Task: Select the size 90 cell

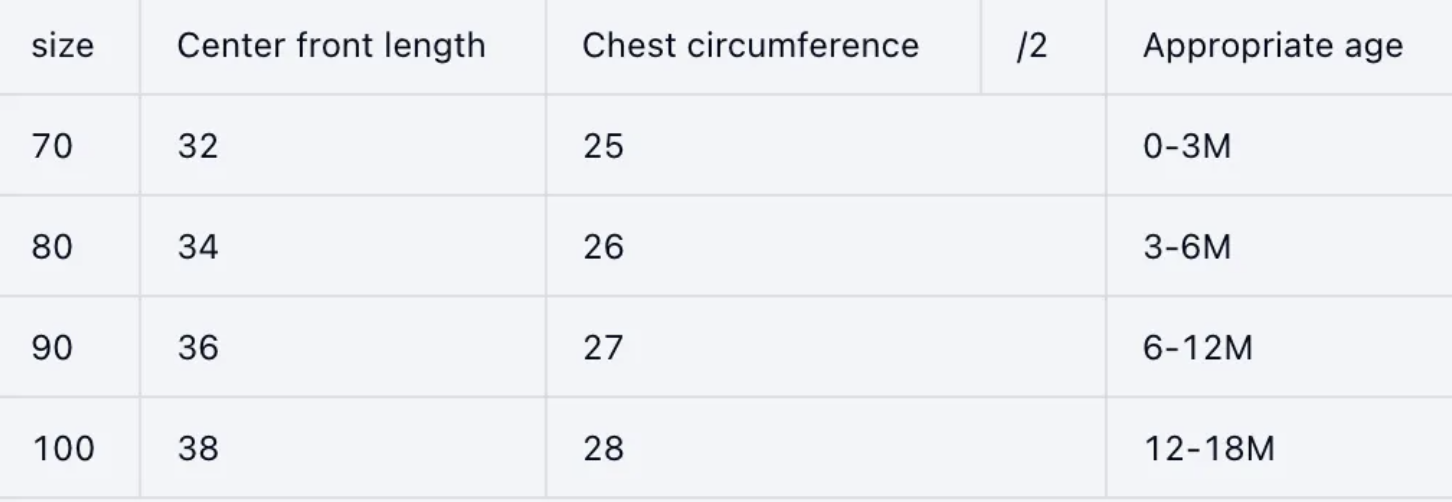Action: [52, 347]
